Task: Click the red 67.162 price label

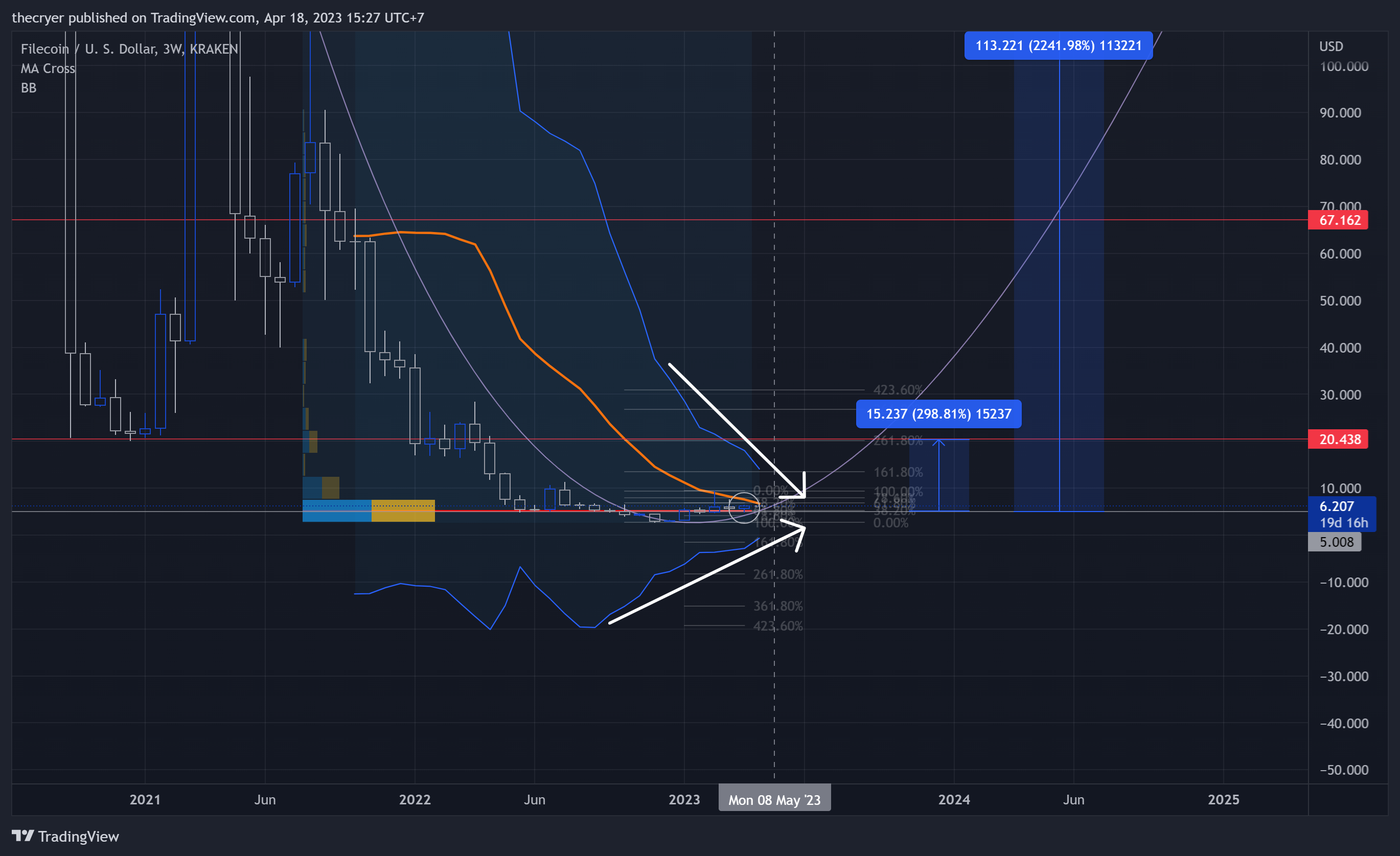Action: (x=1338, y=220)
